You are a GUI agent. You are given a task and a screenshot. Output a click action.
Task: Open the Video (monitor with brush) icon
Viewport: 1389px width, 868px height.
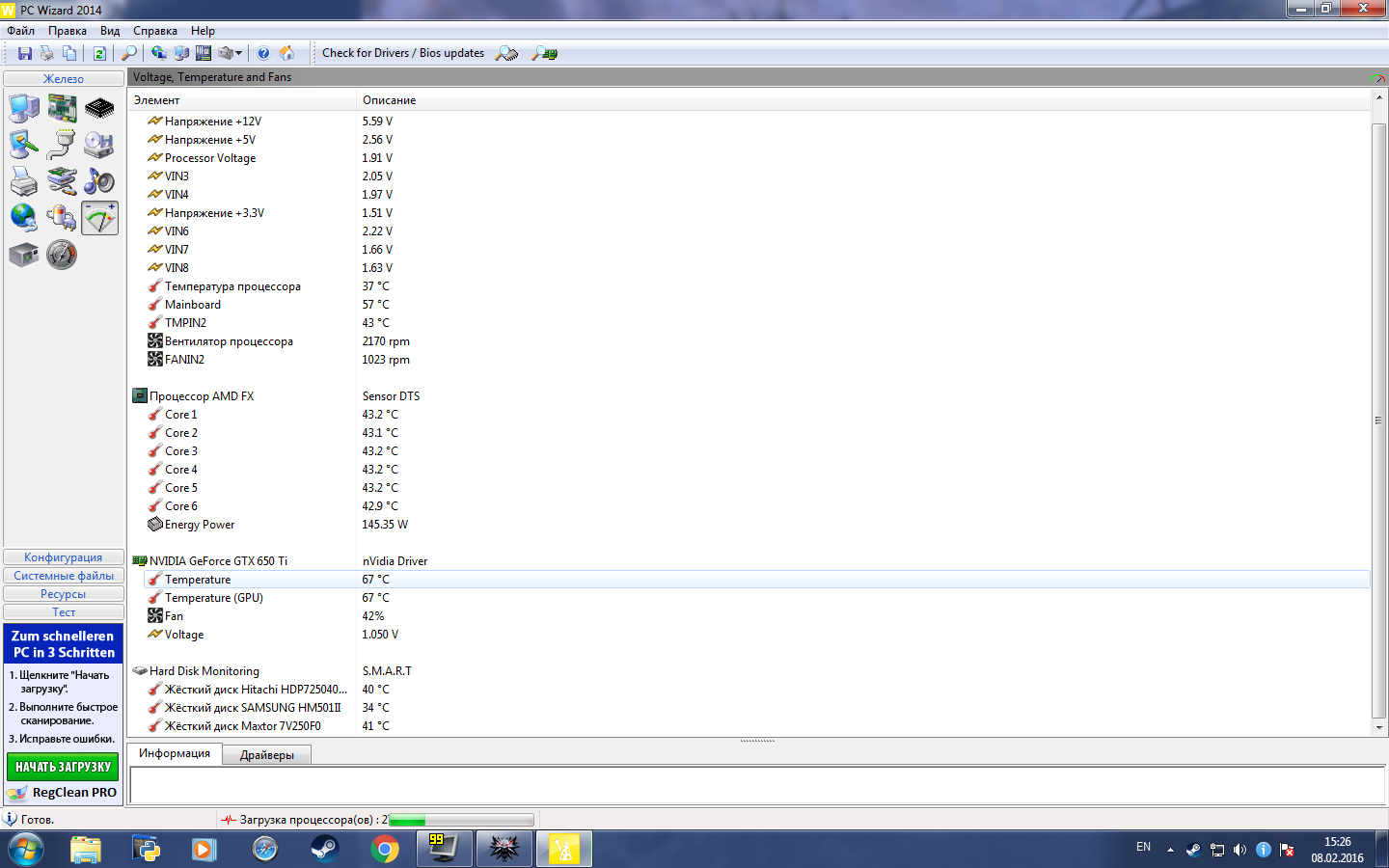pyautogui.click(x=24, y=145)
